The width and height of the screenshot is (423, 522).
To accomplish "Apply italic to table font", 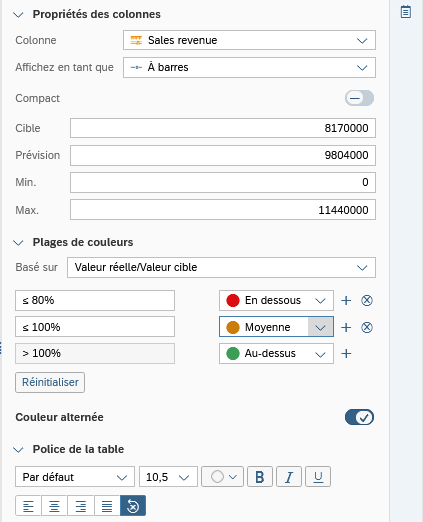I will [x=289, y=477].
